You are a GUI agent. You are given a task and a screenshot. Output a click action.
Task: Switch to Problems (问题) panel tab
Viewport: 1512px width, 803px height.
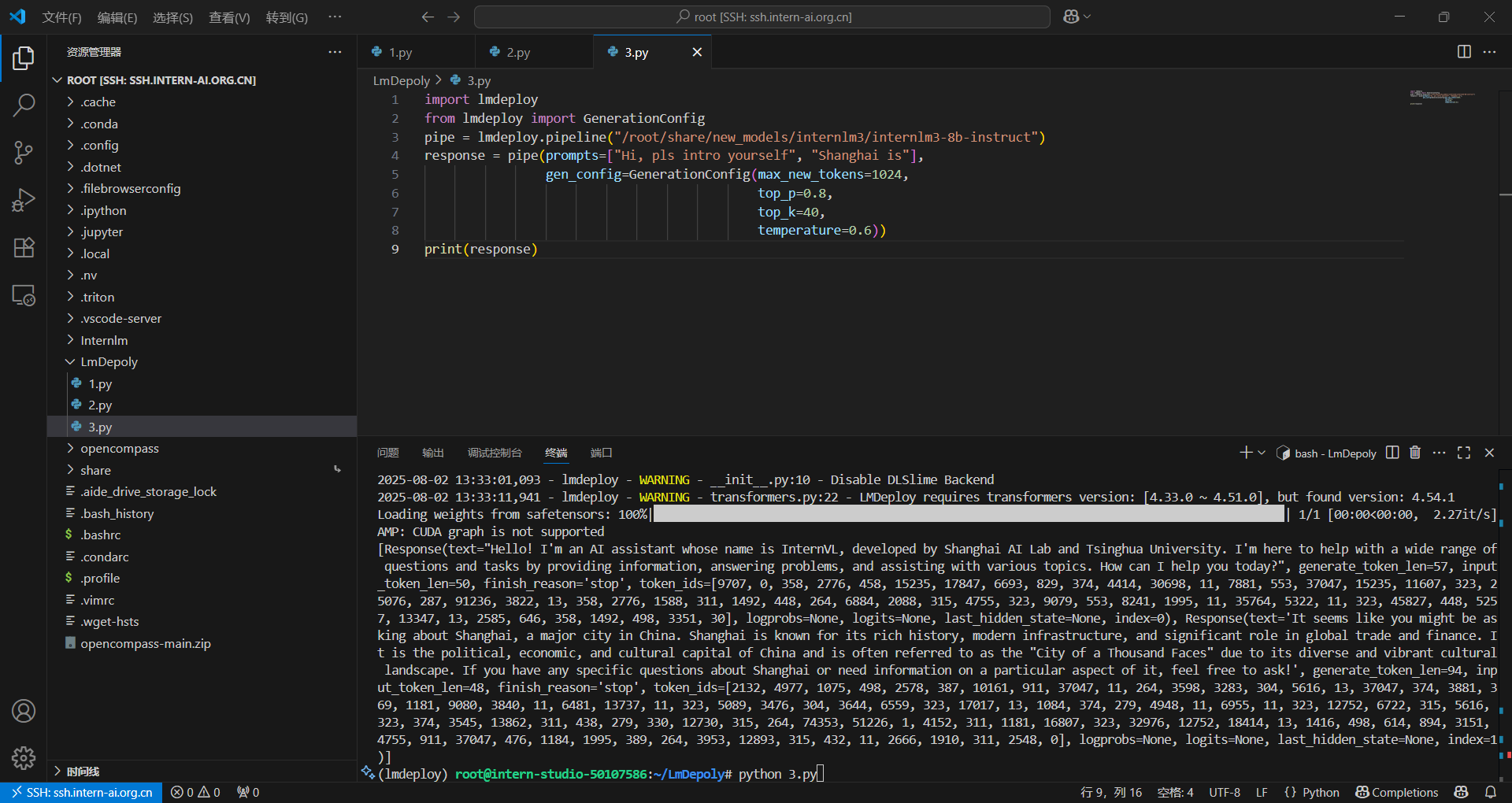click(x=388, y=453)
